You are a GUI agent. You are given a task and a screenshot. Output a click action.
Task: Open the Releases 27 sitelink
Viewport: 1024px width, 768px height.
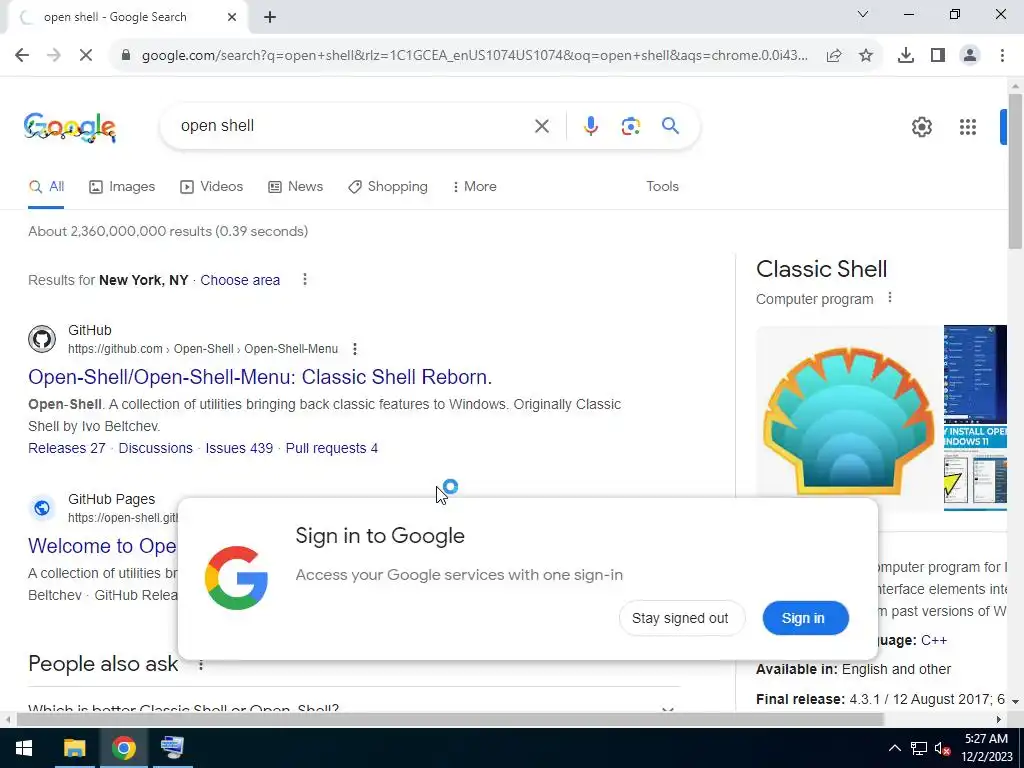point(67,448)
